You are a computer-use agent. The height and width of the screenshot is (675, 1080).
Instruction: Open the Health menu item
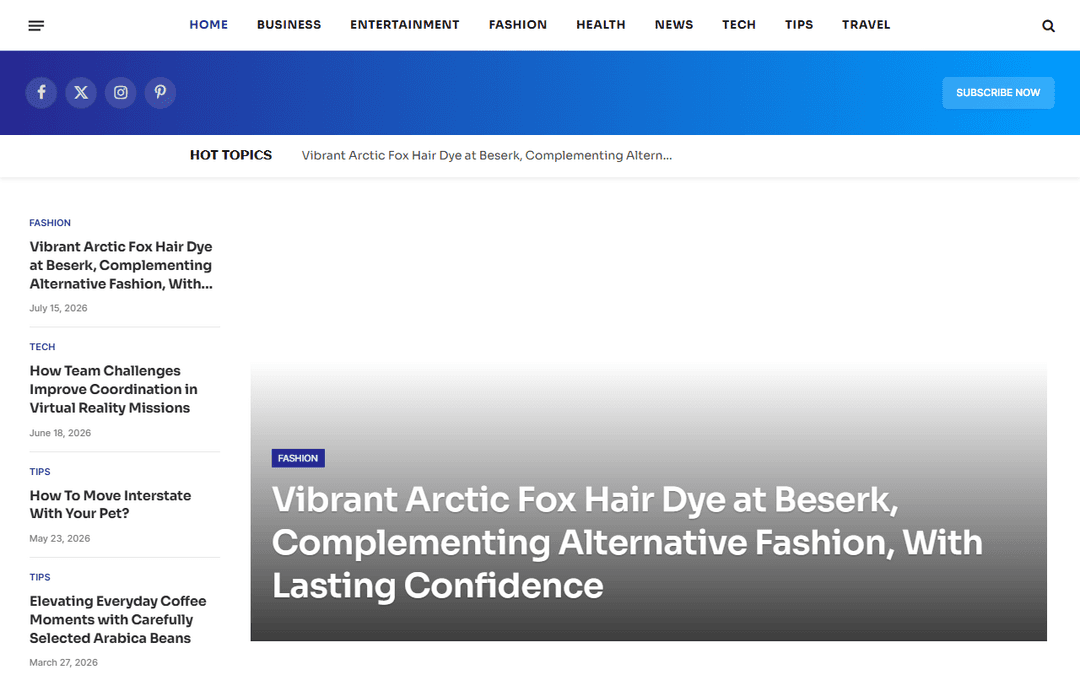pyautogui.click(x=601, y=25)
